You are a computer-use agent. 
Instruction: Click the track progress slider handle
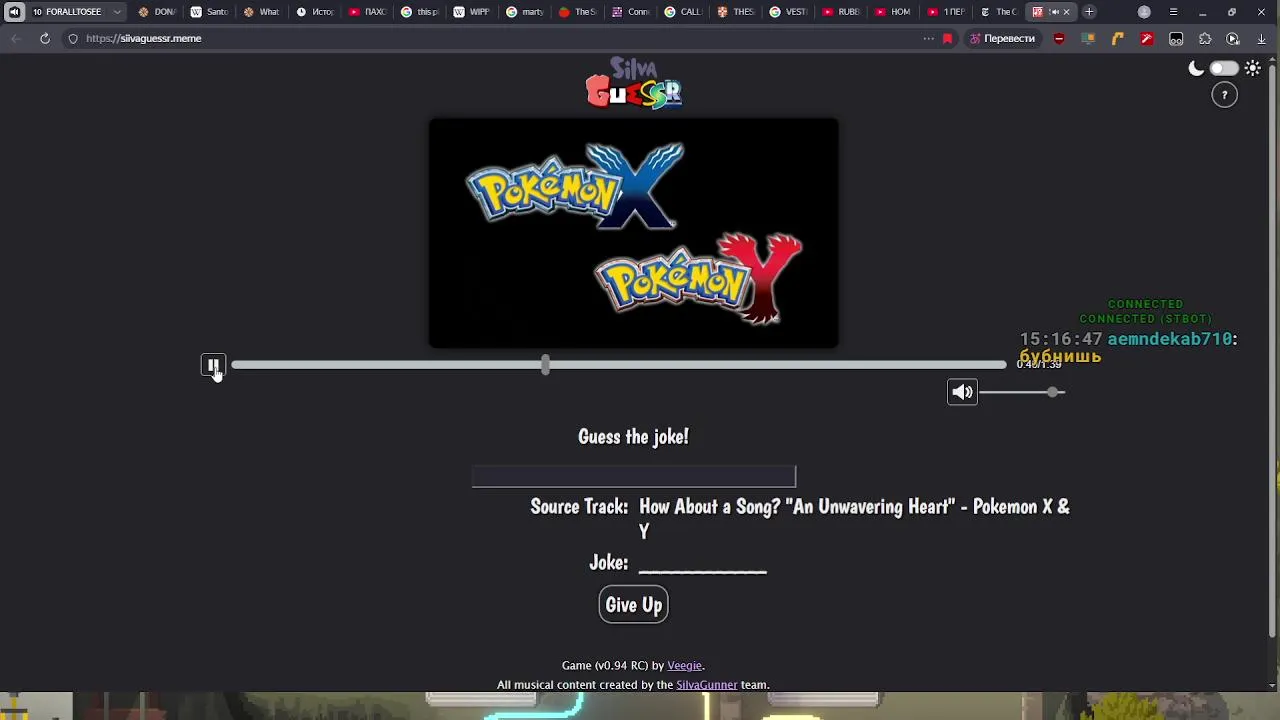click(x=545, y=365)
